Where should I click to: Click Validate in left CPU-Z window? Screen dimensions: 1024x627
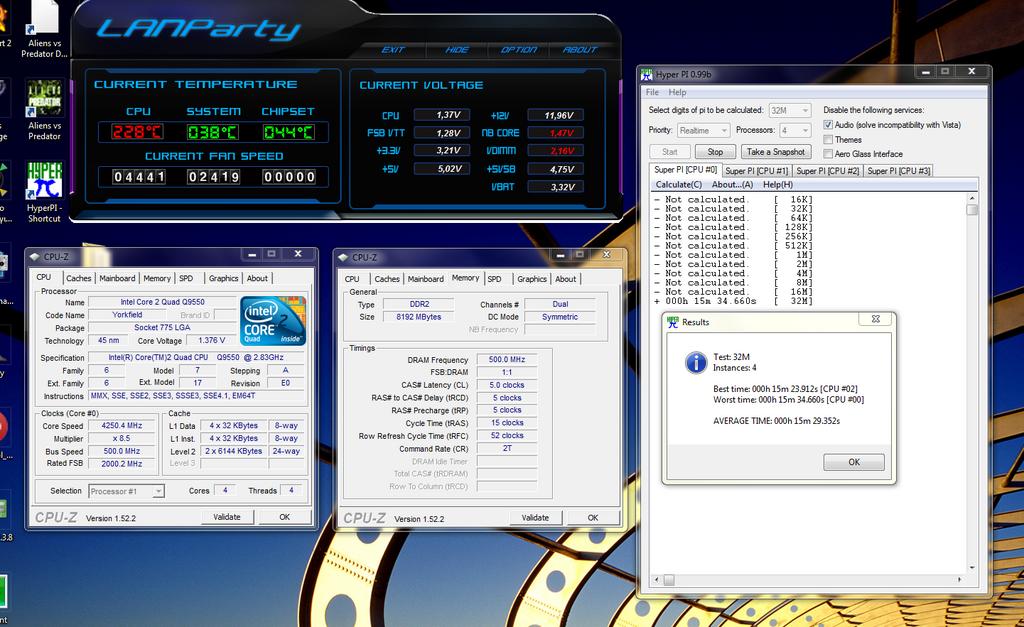pos(227,517)
